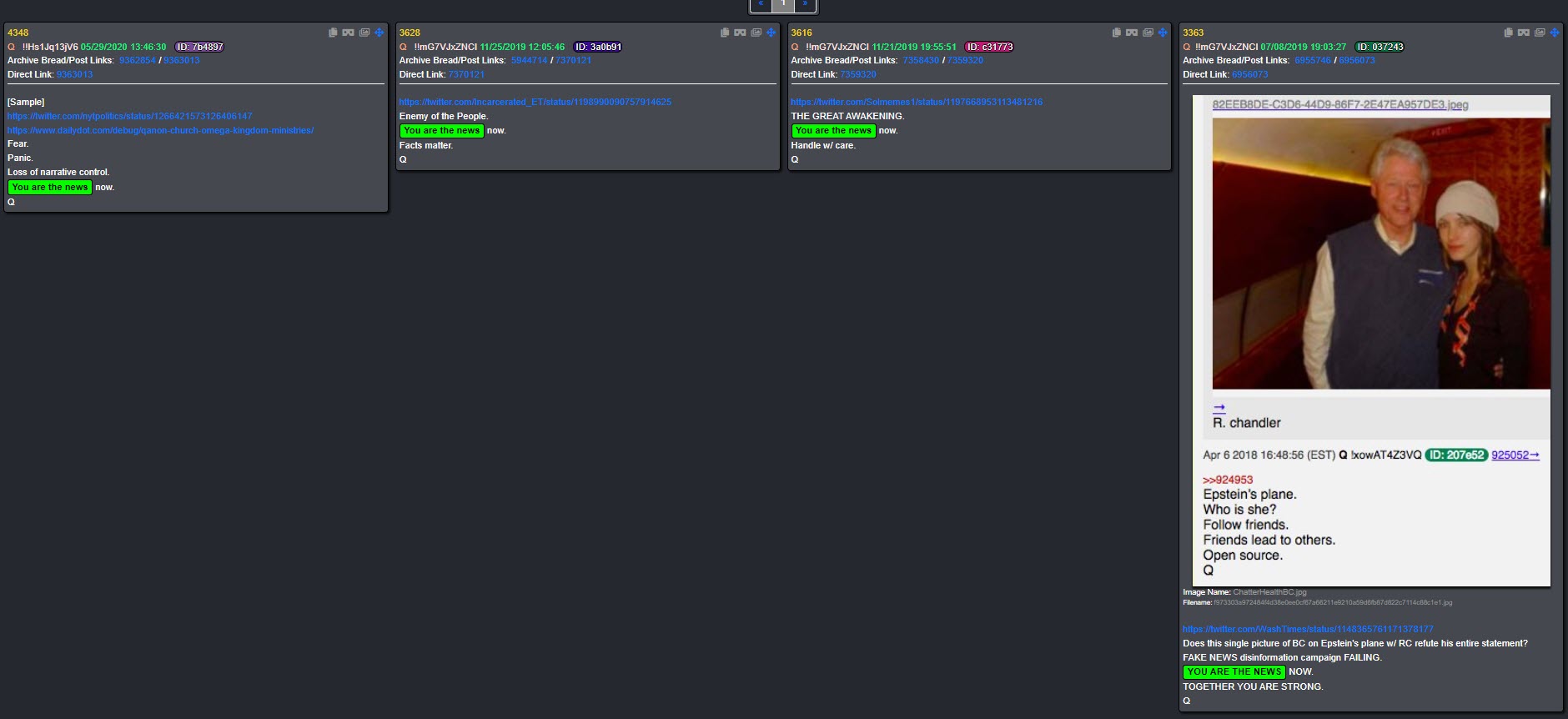Click post number 3363
The height and width of the screenshot is (719, 1568).
pos(1194,33)
